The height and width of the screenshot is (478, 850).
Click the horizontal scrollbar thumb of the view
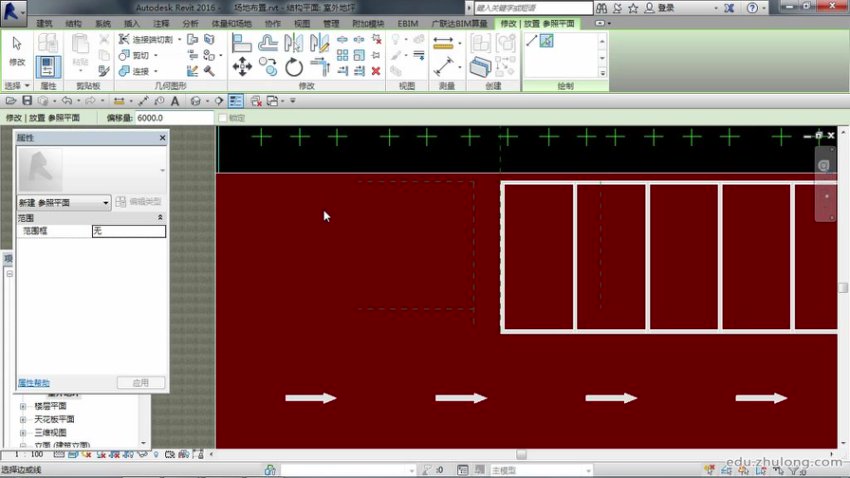pyautogui.click(x=521, y=455)
